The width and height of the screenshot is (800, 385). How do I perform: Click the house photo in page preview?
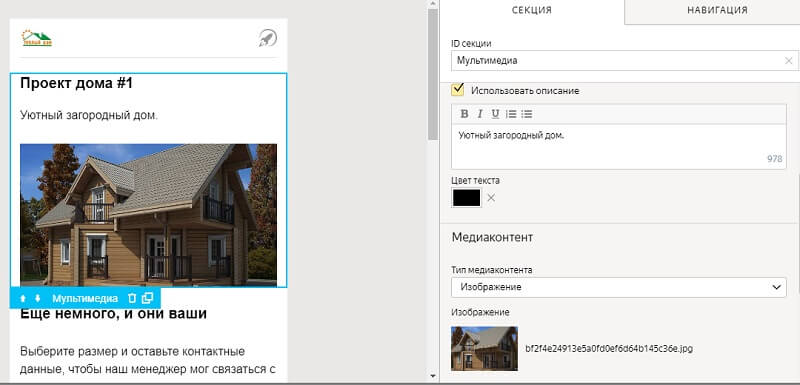click(x=148, y=215)
